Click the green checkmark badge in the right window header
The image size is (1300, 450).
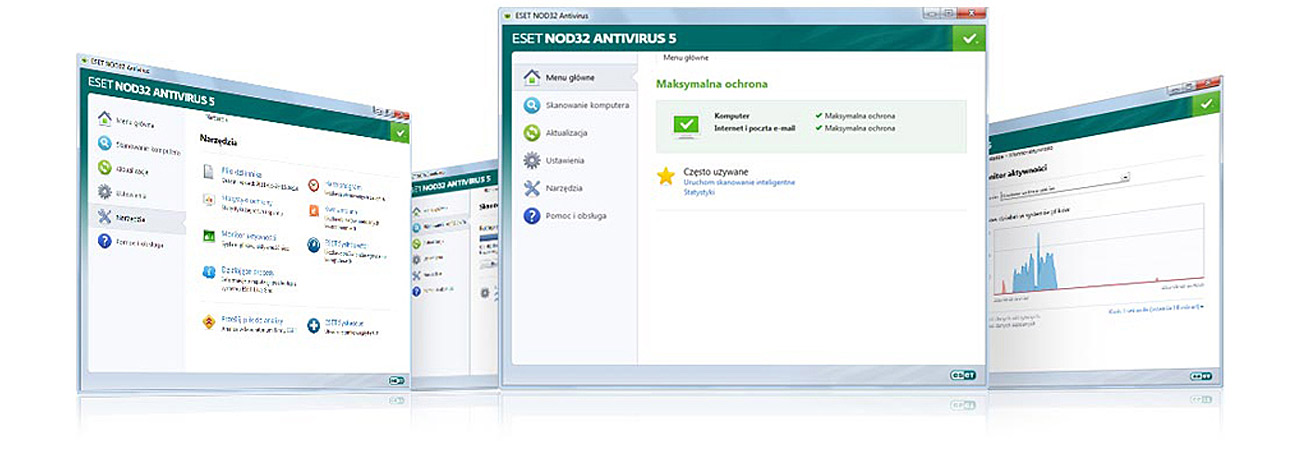click(1208, 102)
